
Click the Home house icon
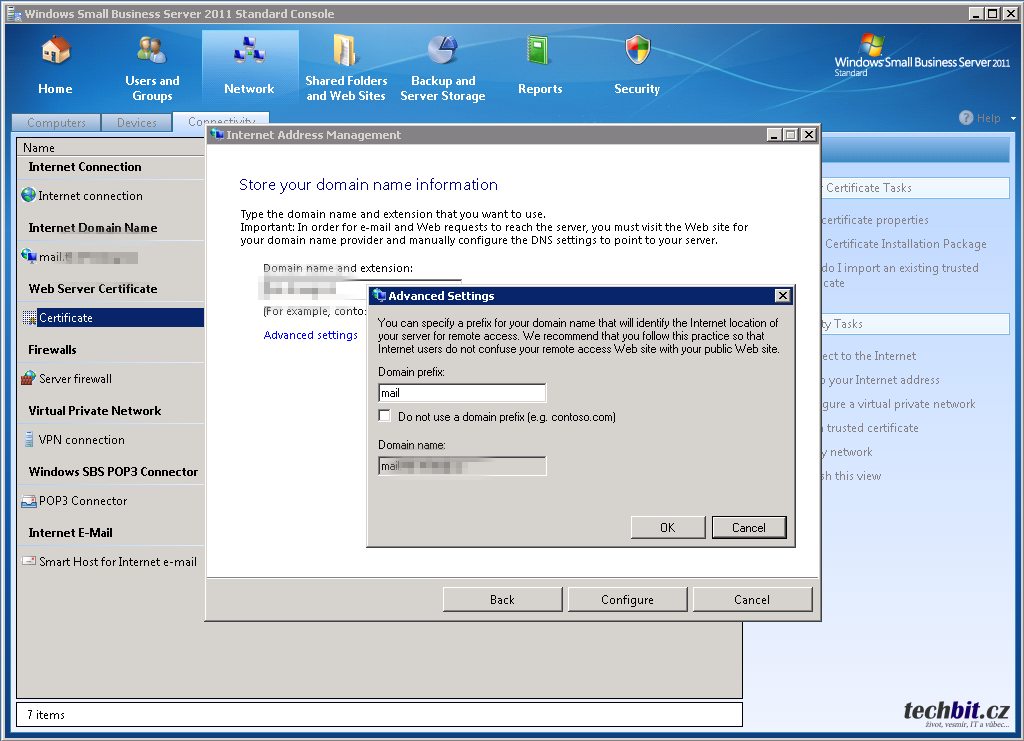(x=55, y=50)
